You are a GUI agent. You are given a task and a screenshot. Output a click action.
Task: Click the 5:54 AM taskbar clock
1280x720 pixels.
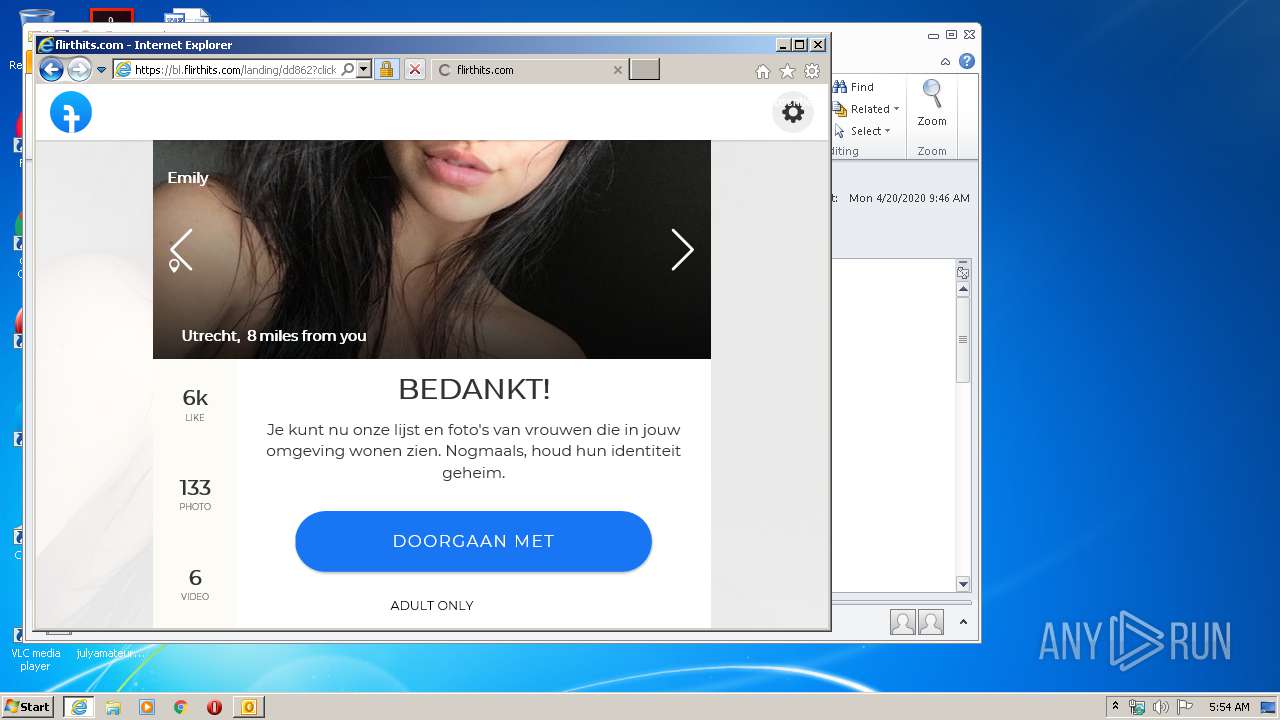[x=1229, y=707]
